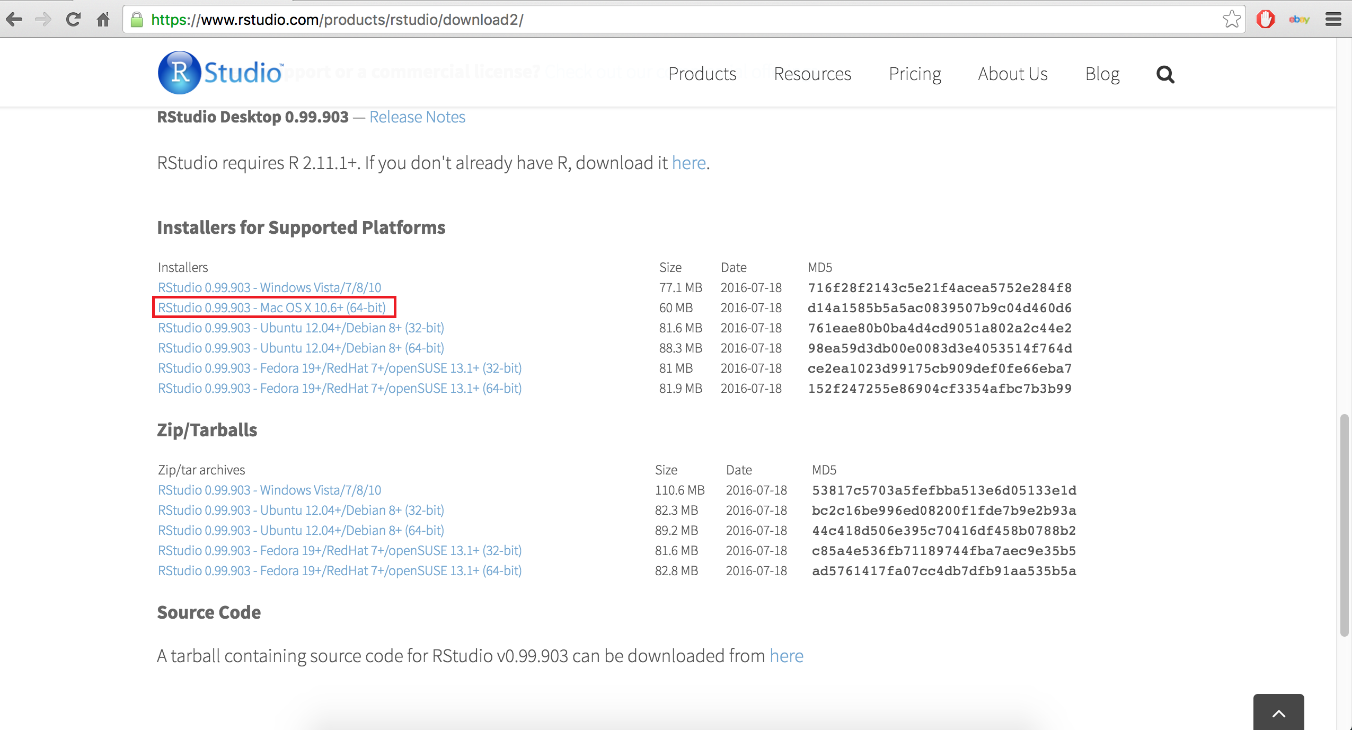Download Fedora/RedHat 32-bit tarball
1352x730 pixels.
tap(340, 550)
